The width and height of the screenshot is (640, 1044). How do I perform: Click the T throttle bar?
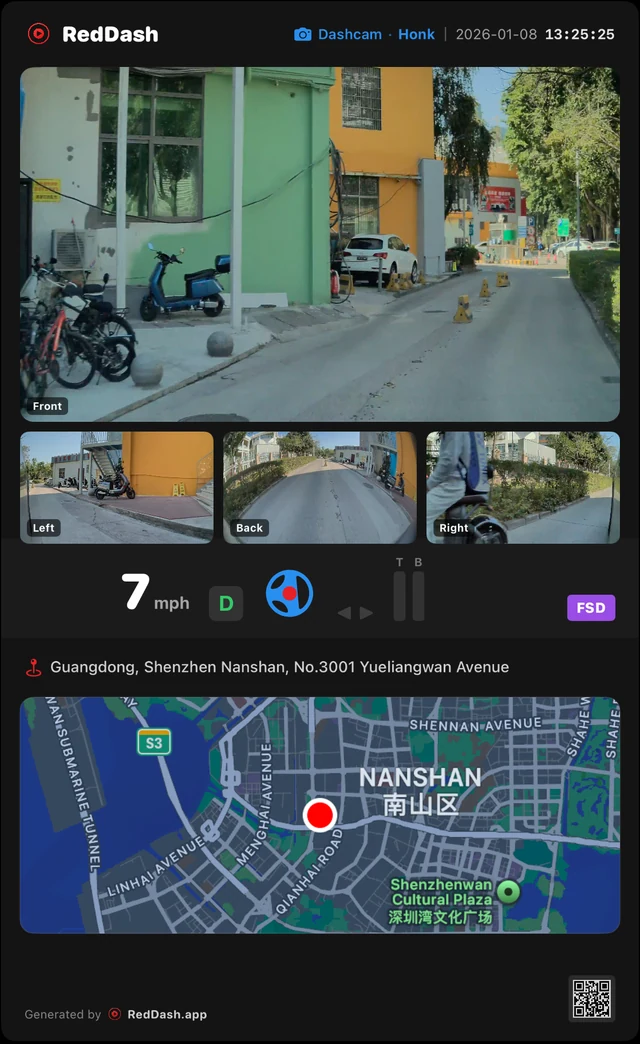tap(400, 595)
